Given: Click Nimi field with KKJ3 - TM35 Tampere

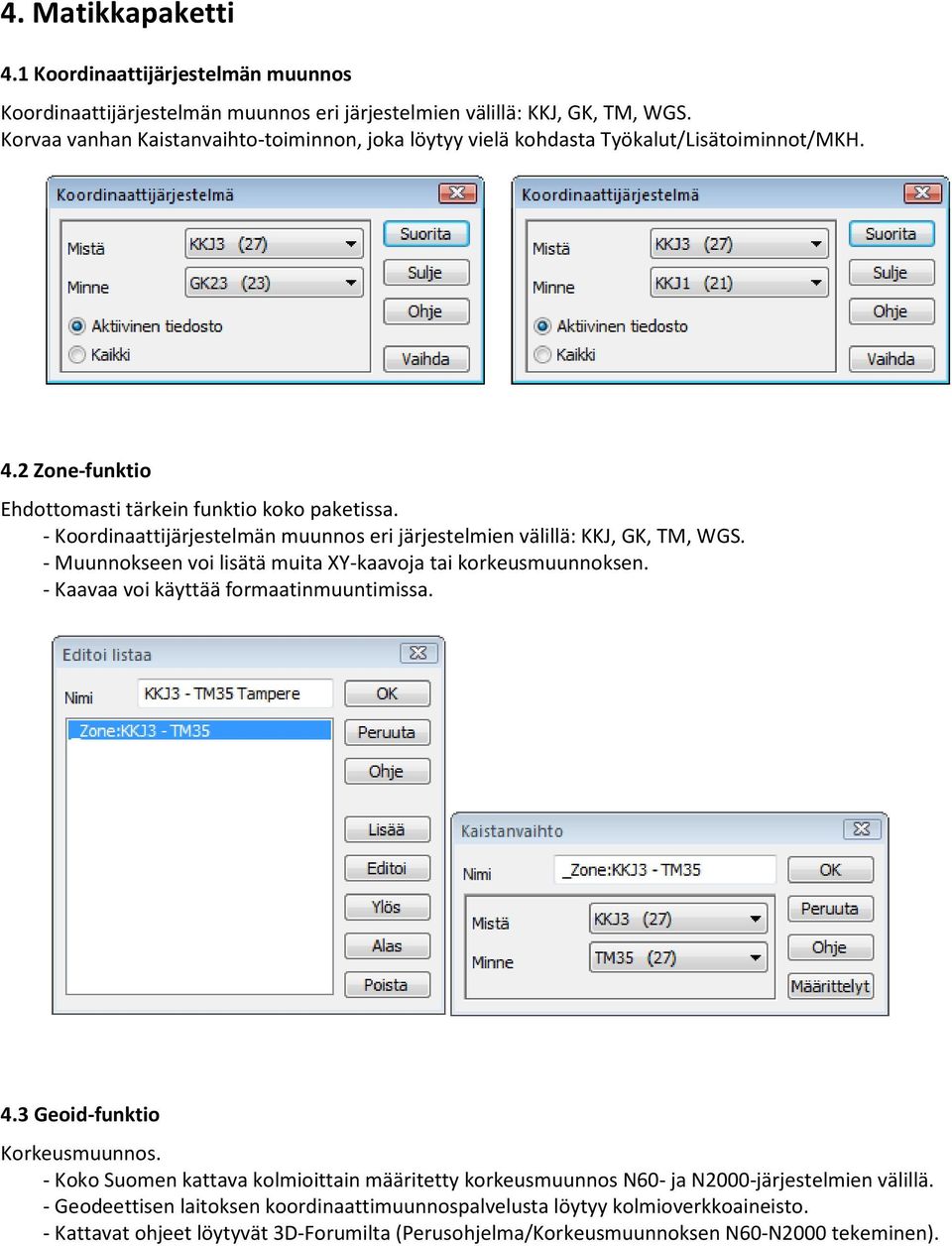Looking at the screenshot, I should pyautogui.click(x=235, y=693).
